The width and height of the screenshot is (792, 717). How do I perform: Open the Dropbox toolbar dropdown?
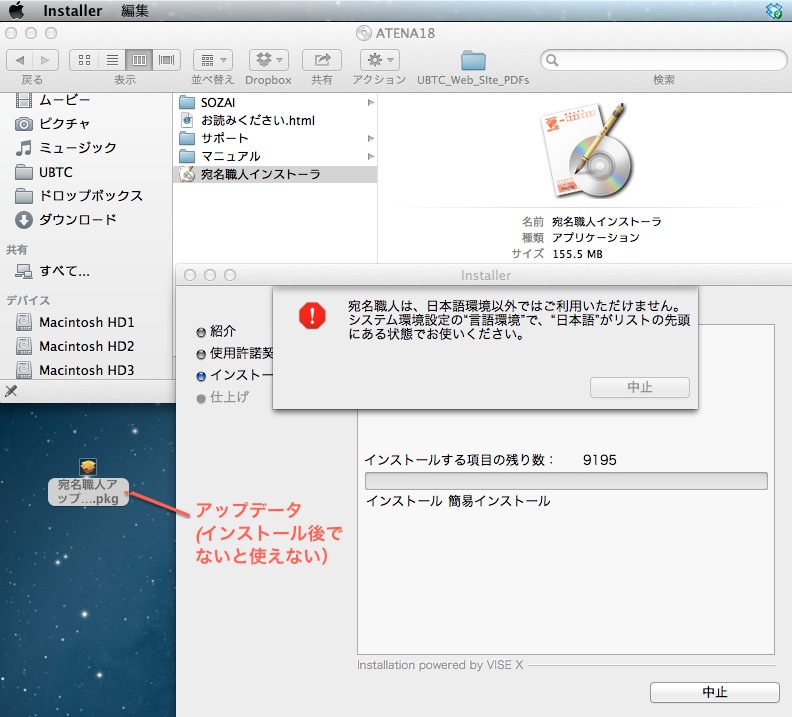pyautogui.click(x=268, y=60)
